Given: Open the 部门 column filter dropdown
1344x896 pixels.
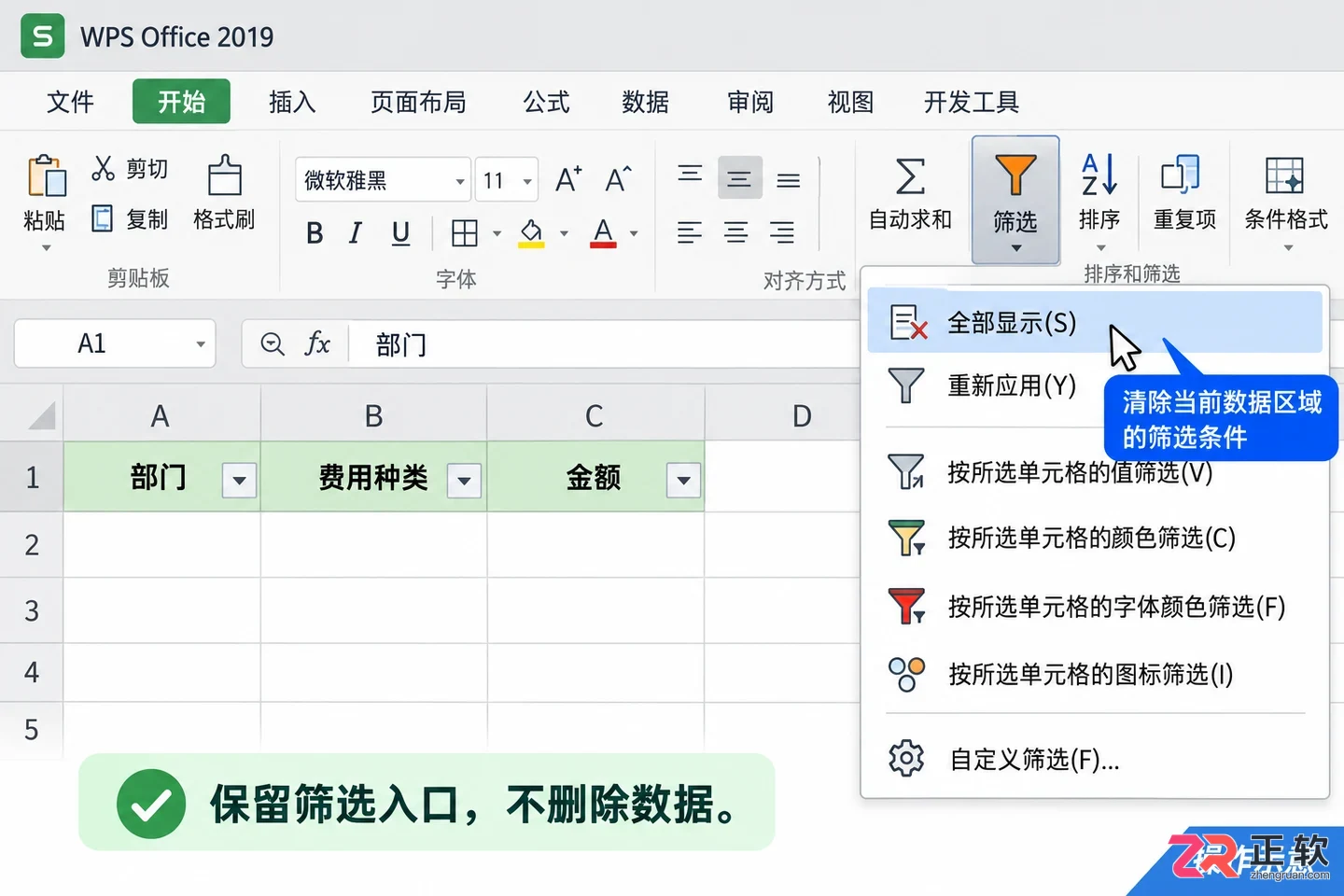Looking at the screenshot, I should (240, 481).
